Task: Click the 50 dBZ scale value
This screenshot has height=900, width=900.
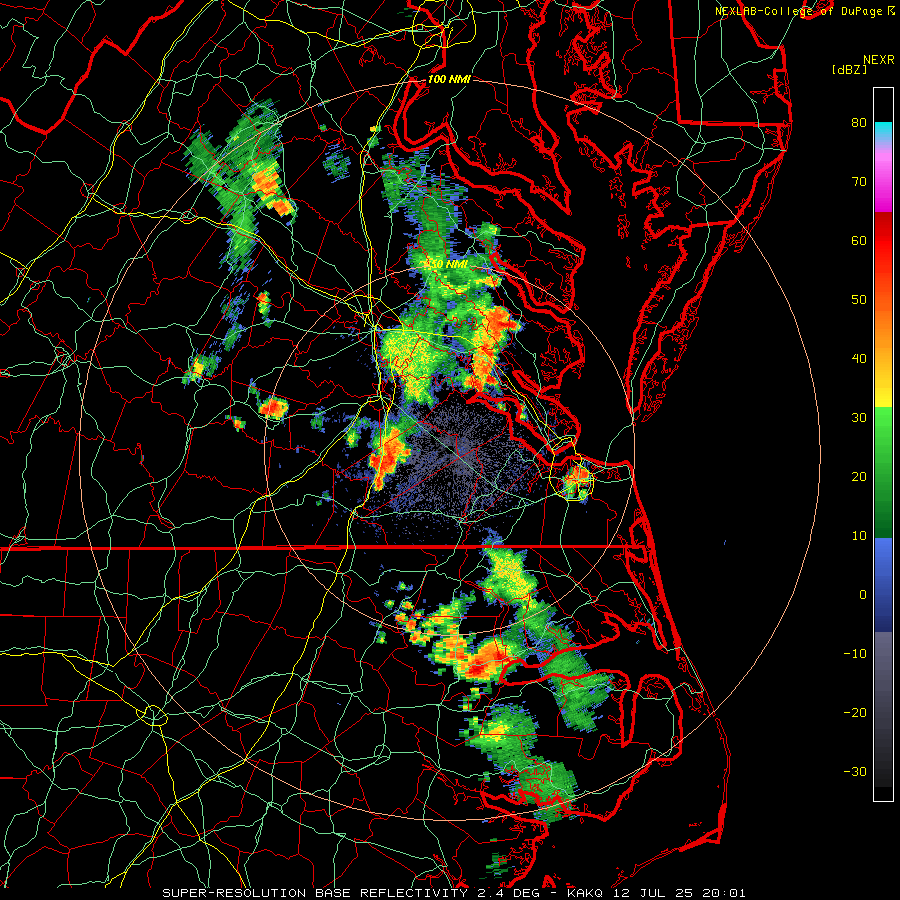Action: 859,300
